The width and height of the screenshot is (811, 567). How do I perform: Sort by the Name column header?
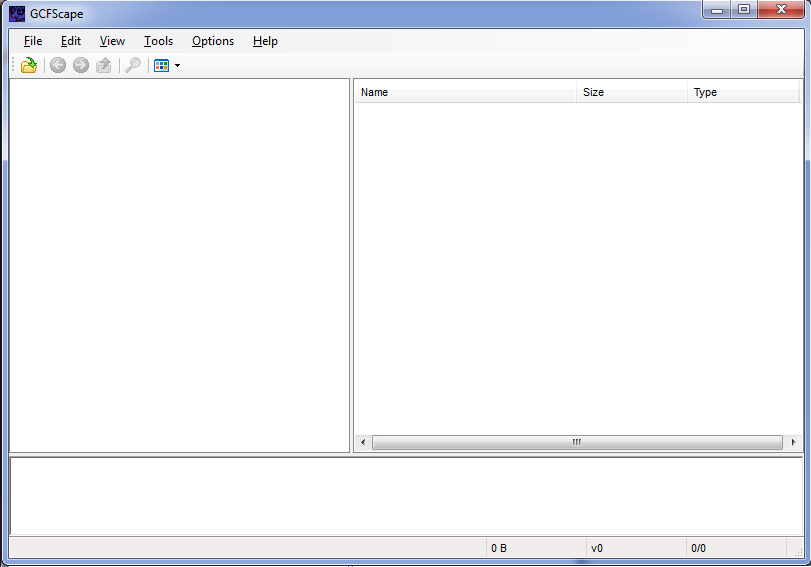[465, 92]
